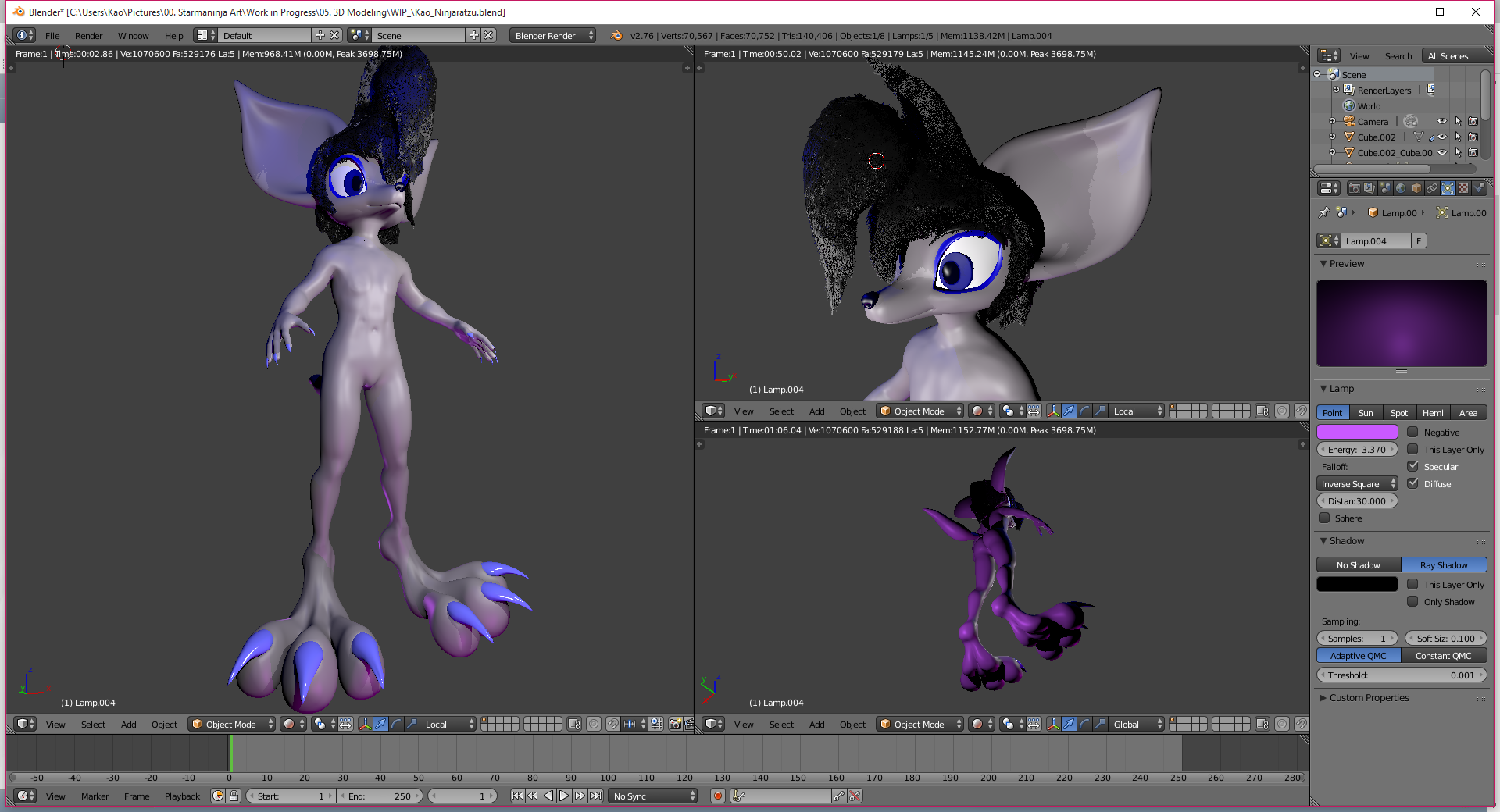Toggle viewport visibility eye for Cube.002
Screen dimensions: 1500x812
point(1442,137)
